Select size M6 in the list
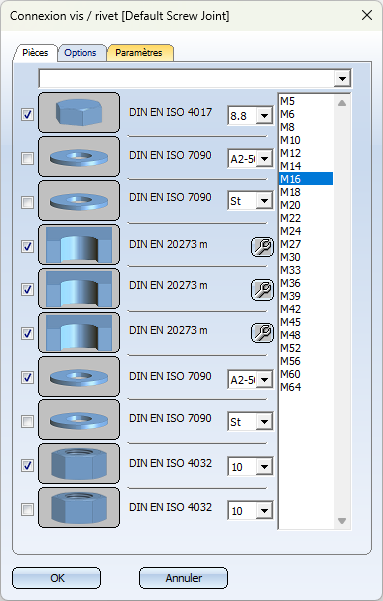Screen dimensions: 383x601 pyautogui.click(x=306, y=114)
